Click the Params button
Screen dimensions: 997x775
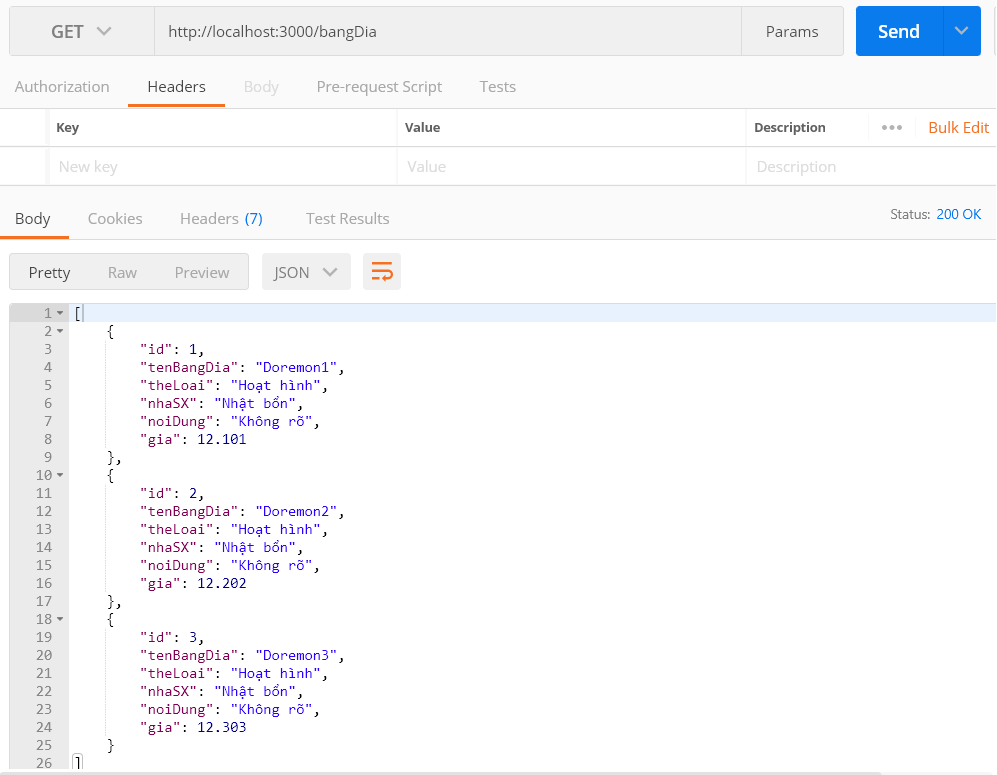point(792,32)
